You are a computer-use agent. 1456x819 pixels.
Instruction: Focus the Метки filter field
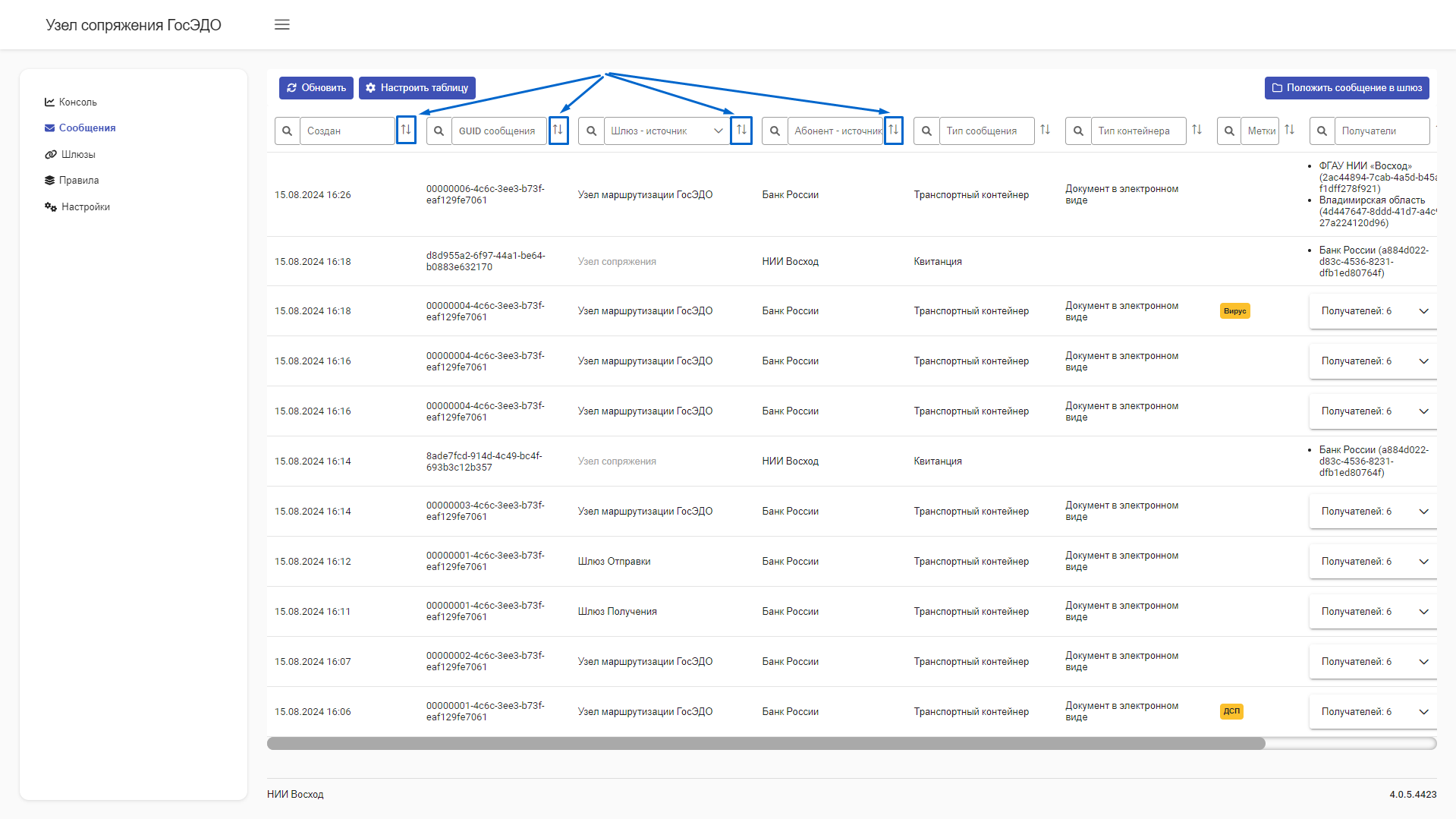(x=1260, y=131)
